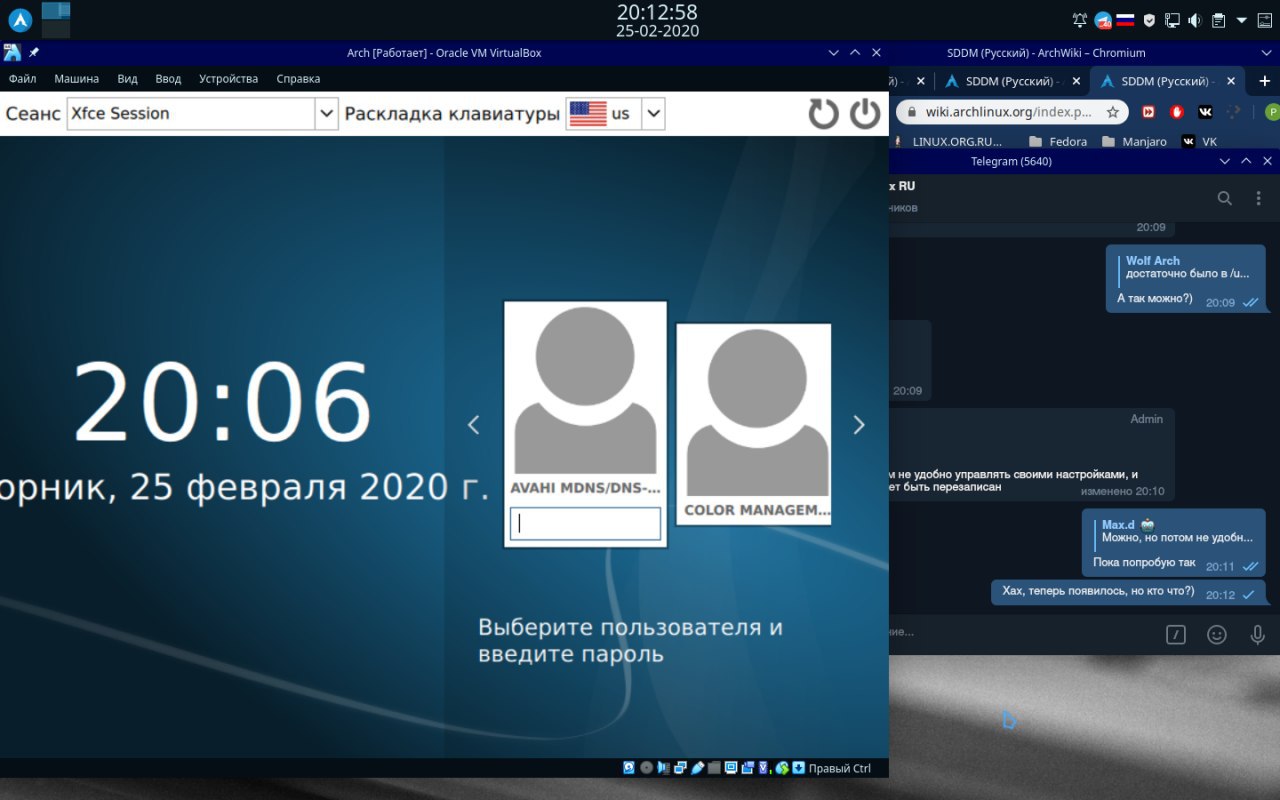Click the Правый Ctrl host key label
Viewport: 1280px width, 800px height.
840,768
